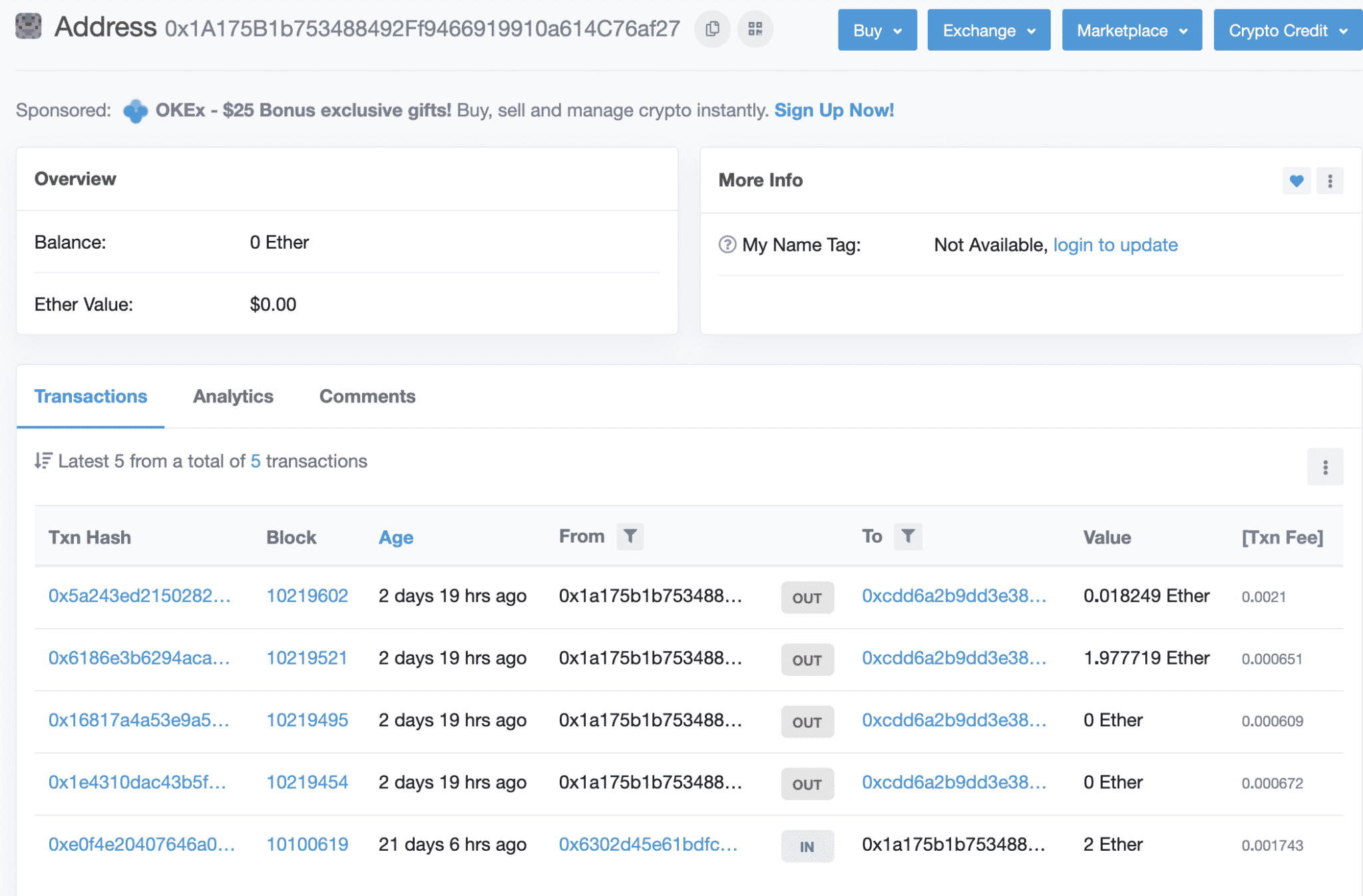Click the total 5 transactions link
The height and width of the screenshot is (896, 1363).
(256, 461)
